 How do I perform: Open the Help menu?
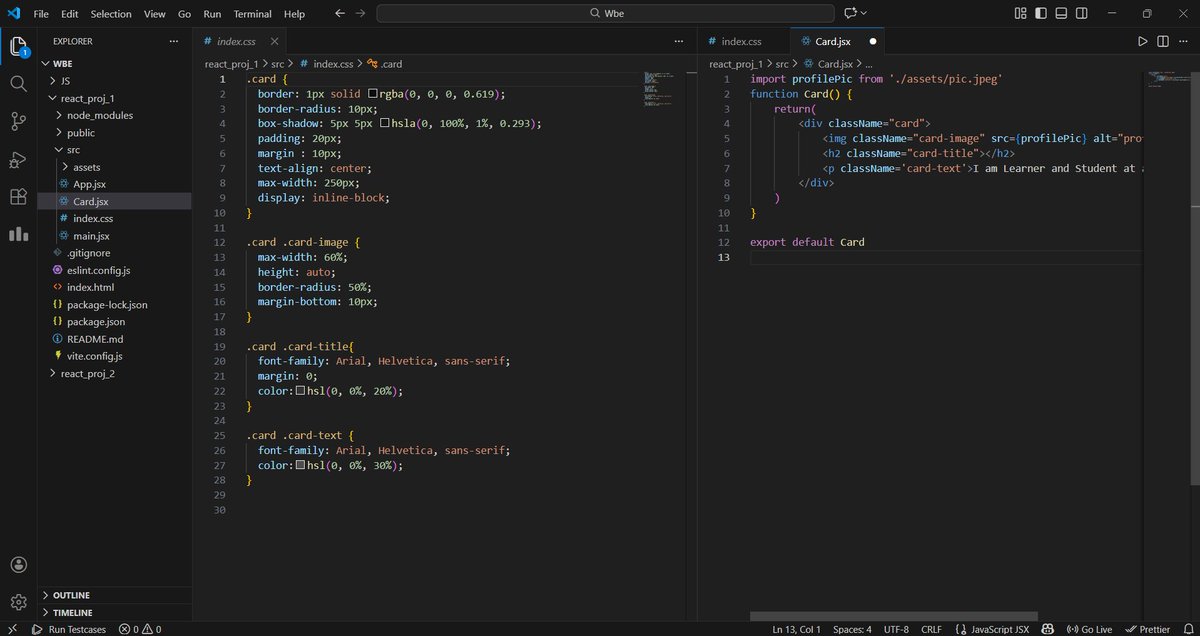(294, 14)
